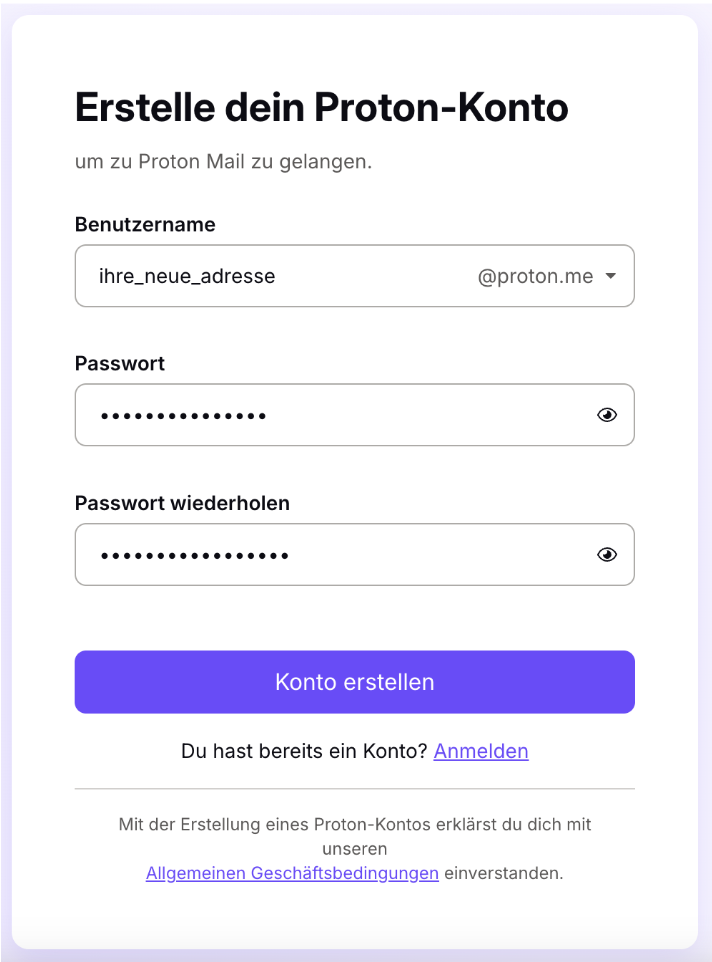This screenshot has height=962, width=712.
Task: Click the word einverstanden after the terms link
Action: (x=504, y=873)
